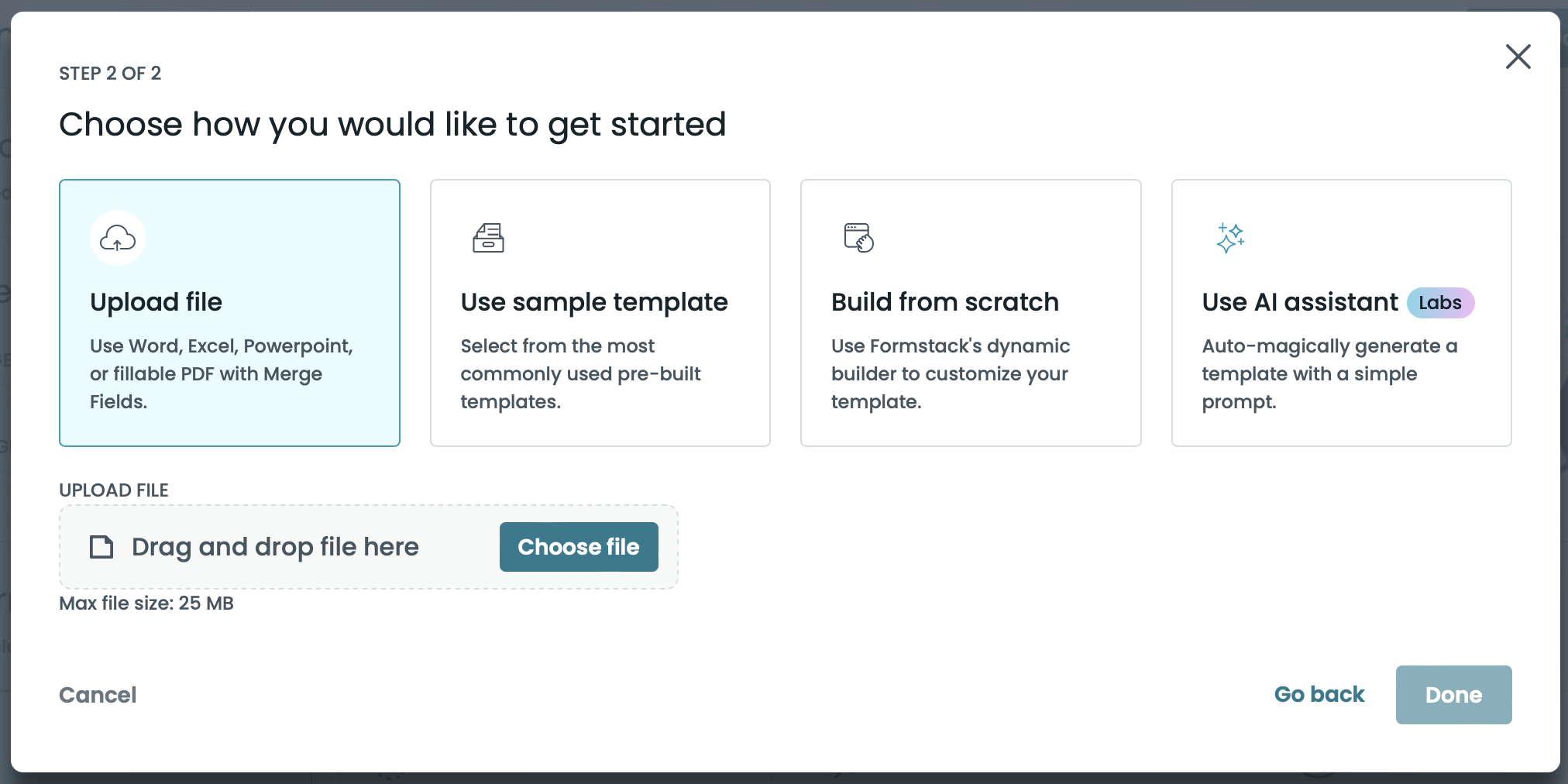This screenshot has width=1568, height=784.
Task: Click the Build from scratch title text
Action: pos(944,302)
